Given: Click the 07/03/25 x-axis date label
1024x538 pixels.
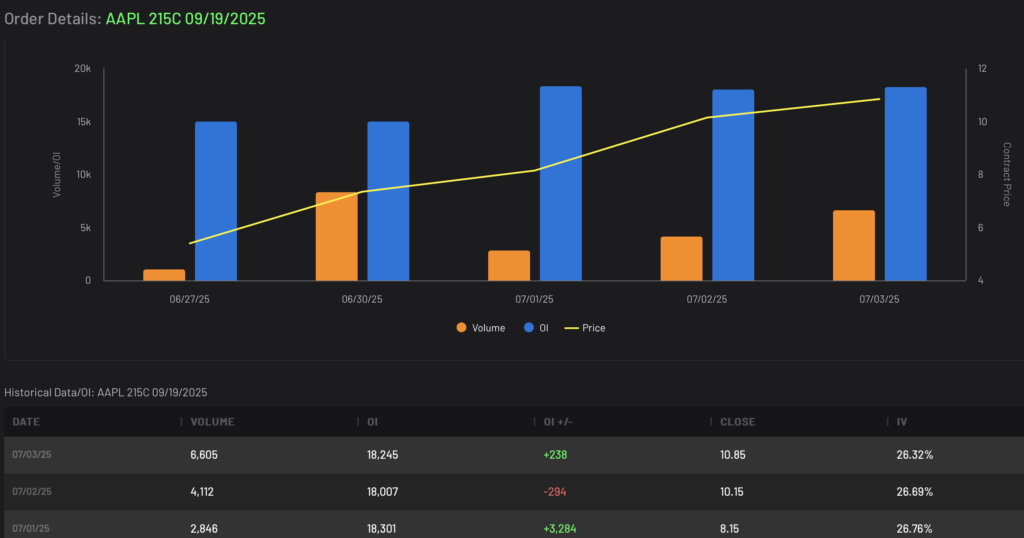Looking at the screenshot, I should pyautogui.click(x=879, y=299).
